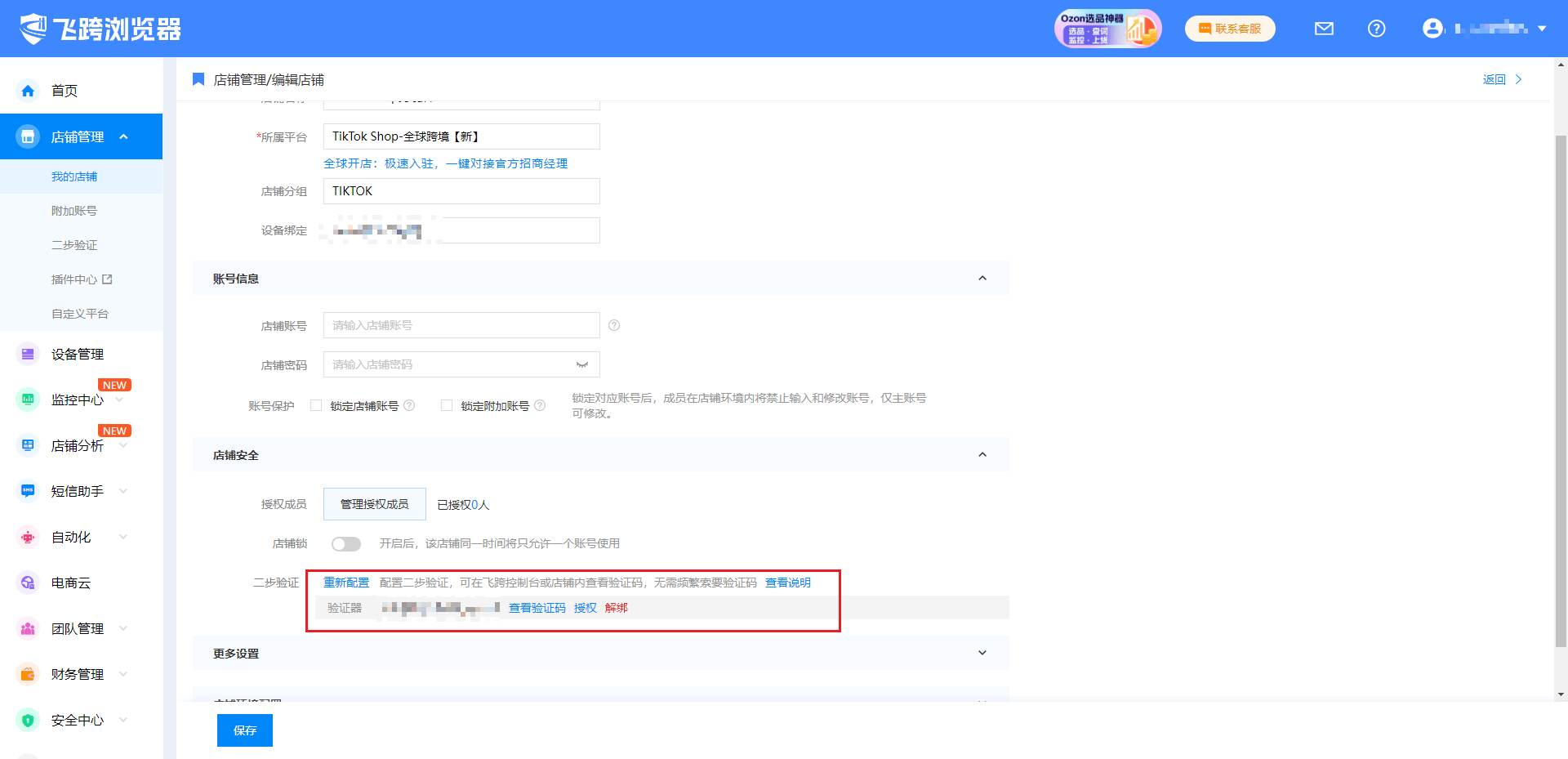Click help icon beside 店铺账号 field

pos(614,325)
